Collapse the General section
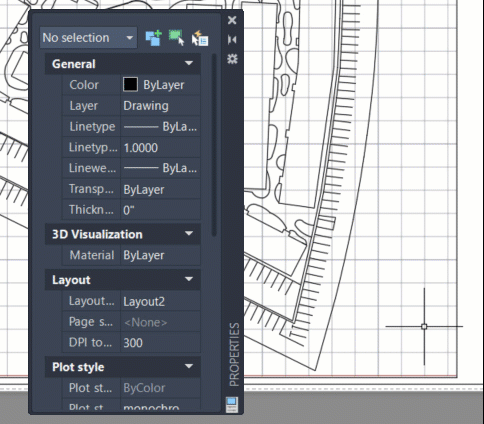This screenshot has height=424, width=484. [189, 63]
